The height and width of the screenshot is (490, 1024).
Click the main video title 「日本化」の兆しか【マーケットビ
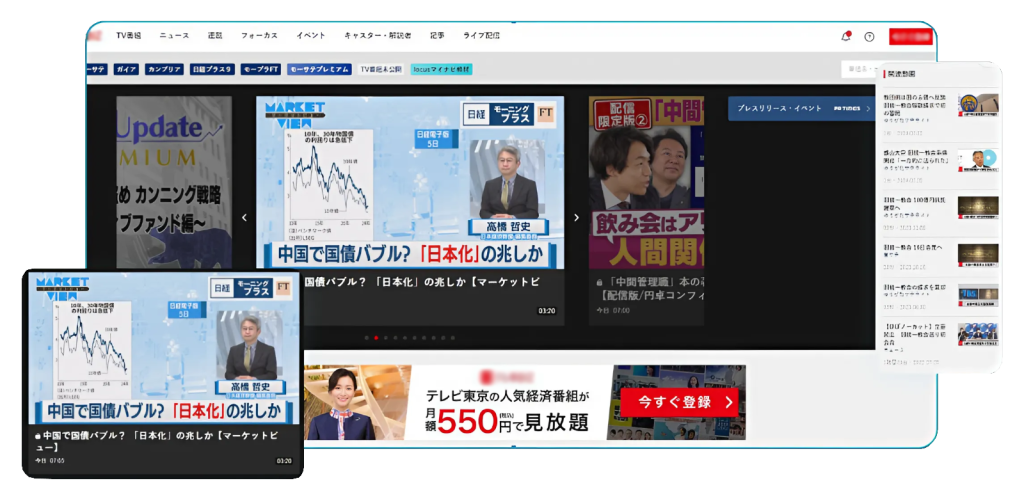(x=423, y=282)
